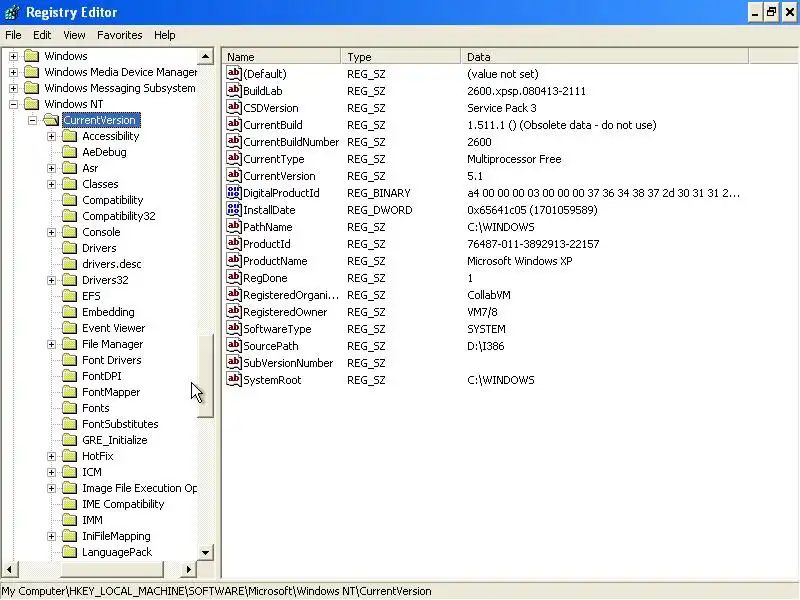Click the tree vertical scrollbar thumb
The width and height of the screenshot is (800, 600).
205,376
